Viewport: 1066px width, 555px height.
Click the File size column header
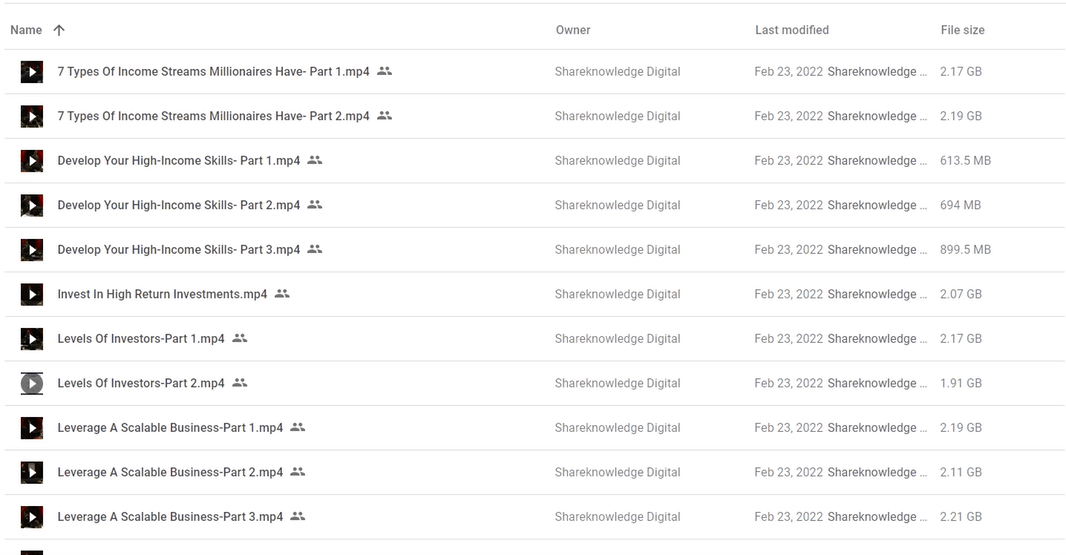[x=962, y=30]
